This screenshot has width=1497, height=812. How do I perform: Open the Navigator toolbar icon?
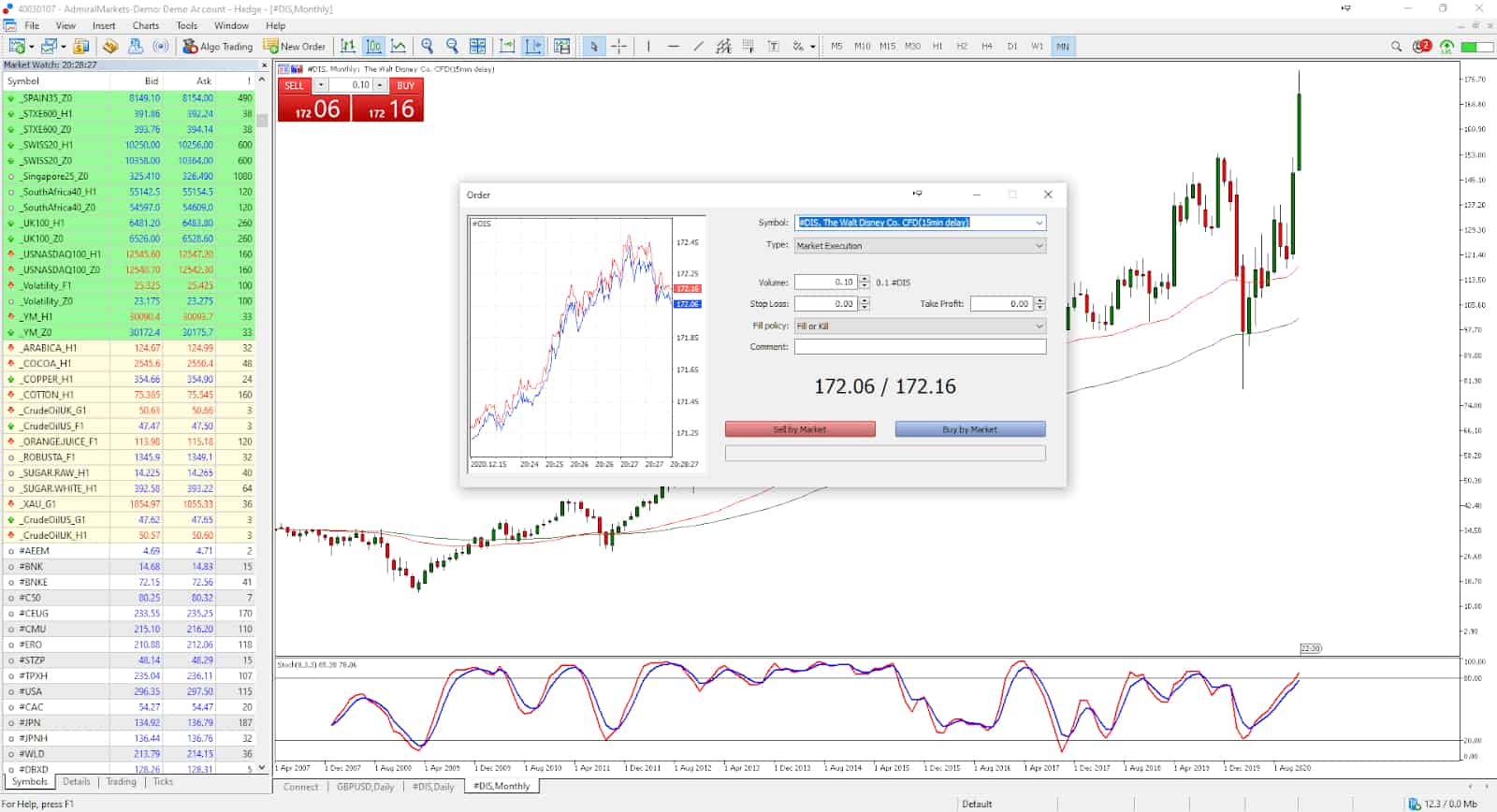(110, 46)
